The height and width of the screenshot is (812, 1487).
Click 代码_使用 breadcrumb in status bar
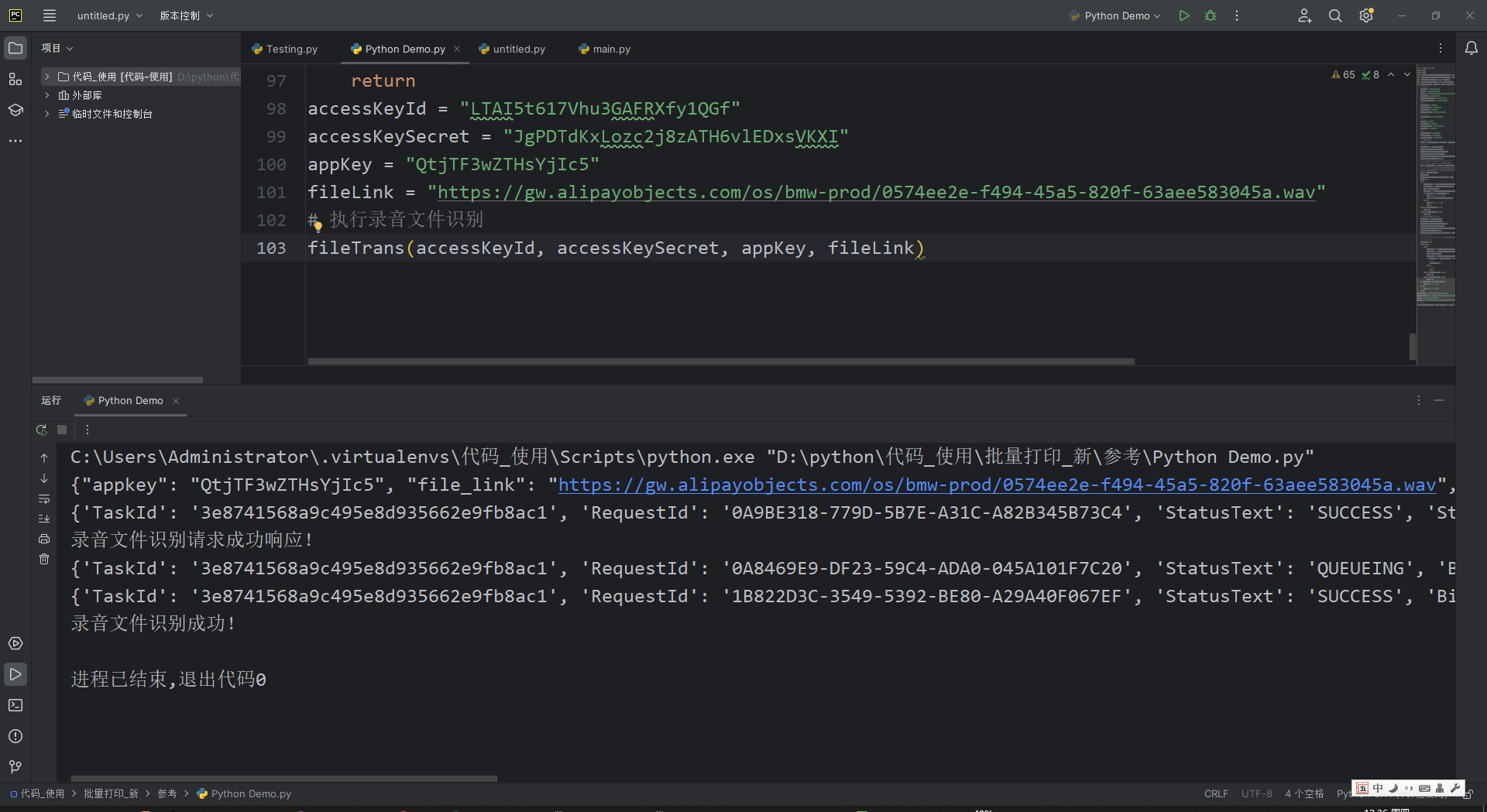[x=37, y=793]
